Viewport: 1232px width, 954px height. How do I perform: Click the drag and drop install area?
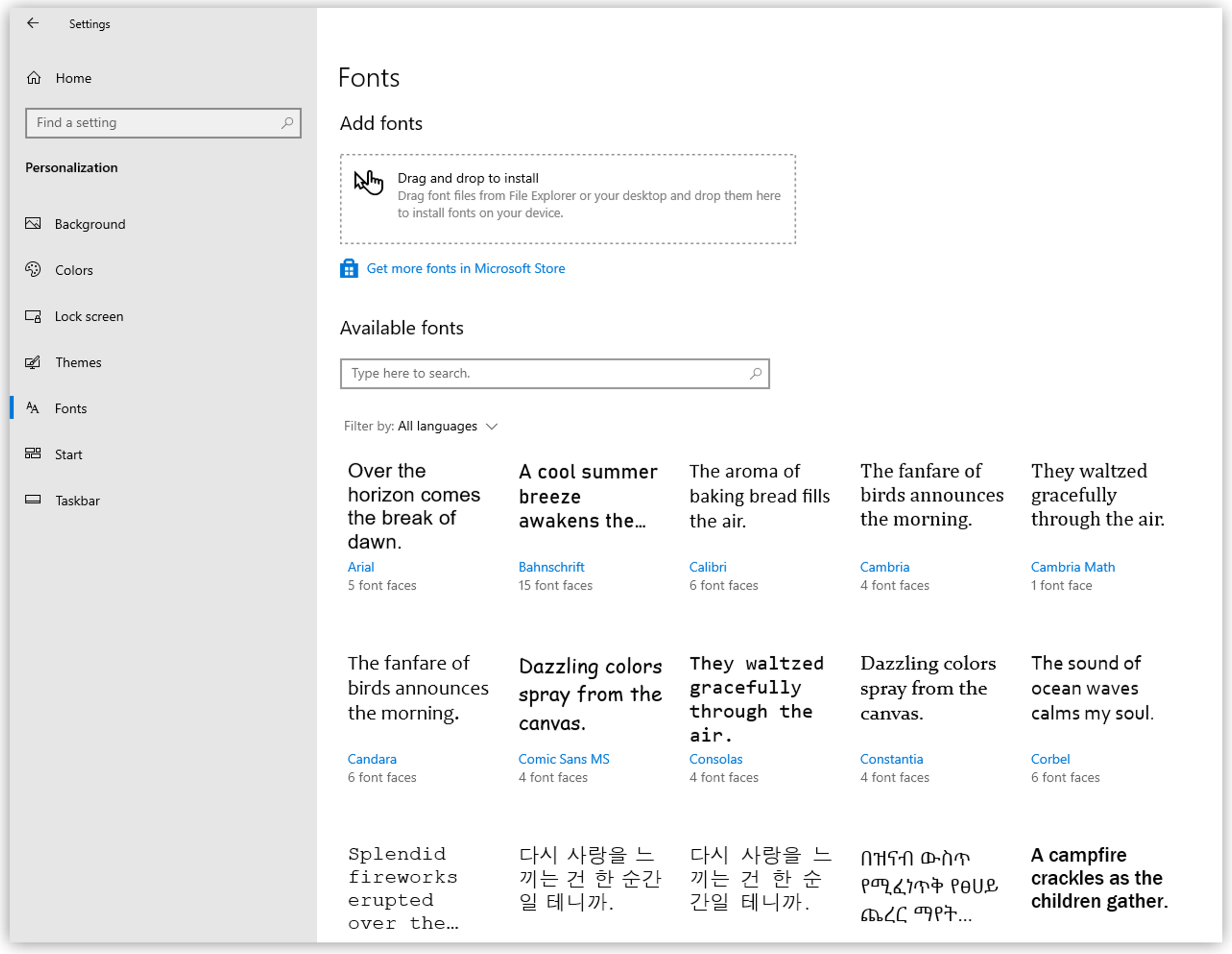[568, 197]
